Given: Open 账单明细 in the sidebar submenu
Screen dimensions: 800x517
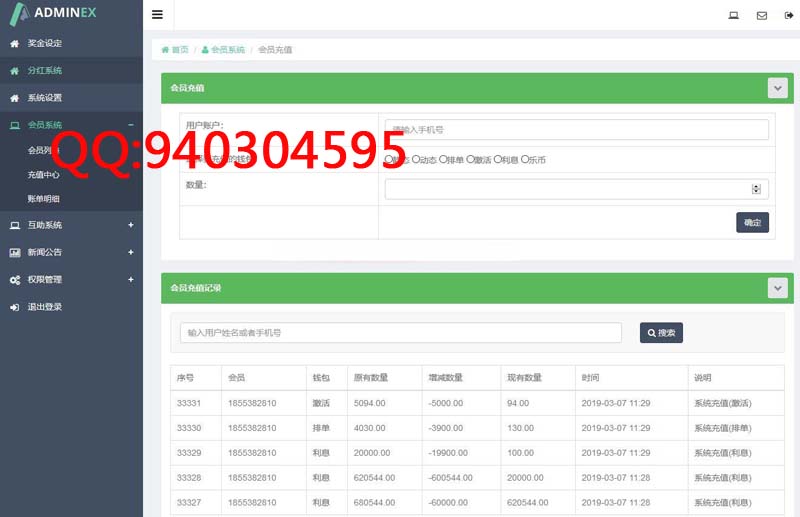Looking at the screenshot, I should 44,199.
